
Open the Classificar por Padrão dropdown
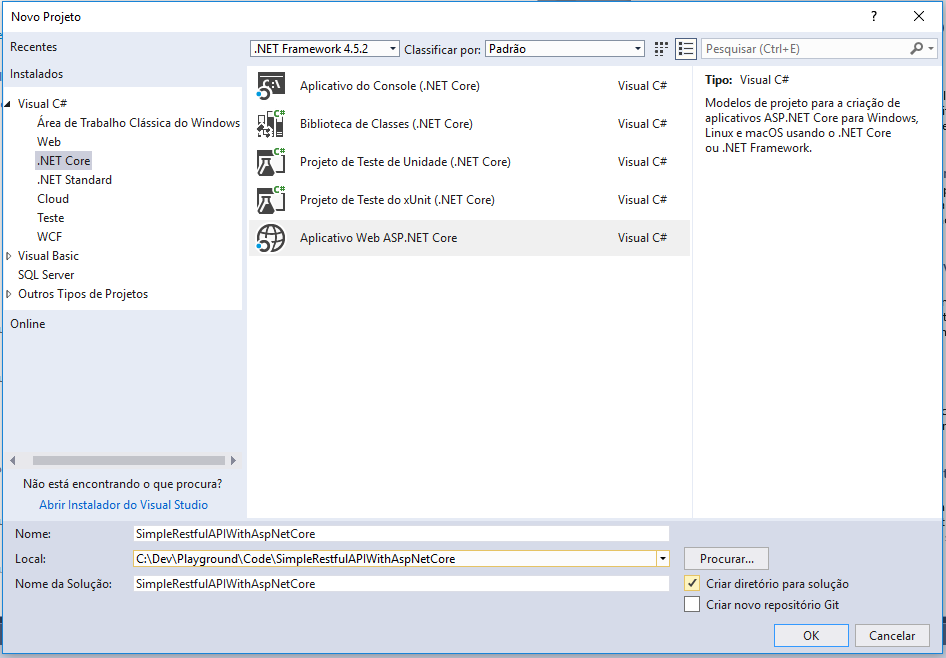pyautogui.click(x=565, y=49)
